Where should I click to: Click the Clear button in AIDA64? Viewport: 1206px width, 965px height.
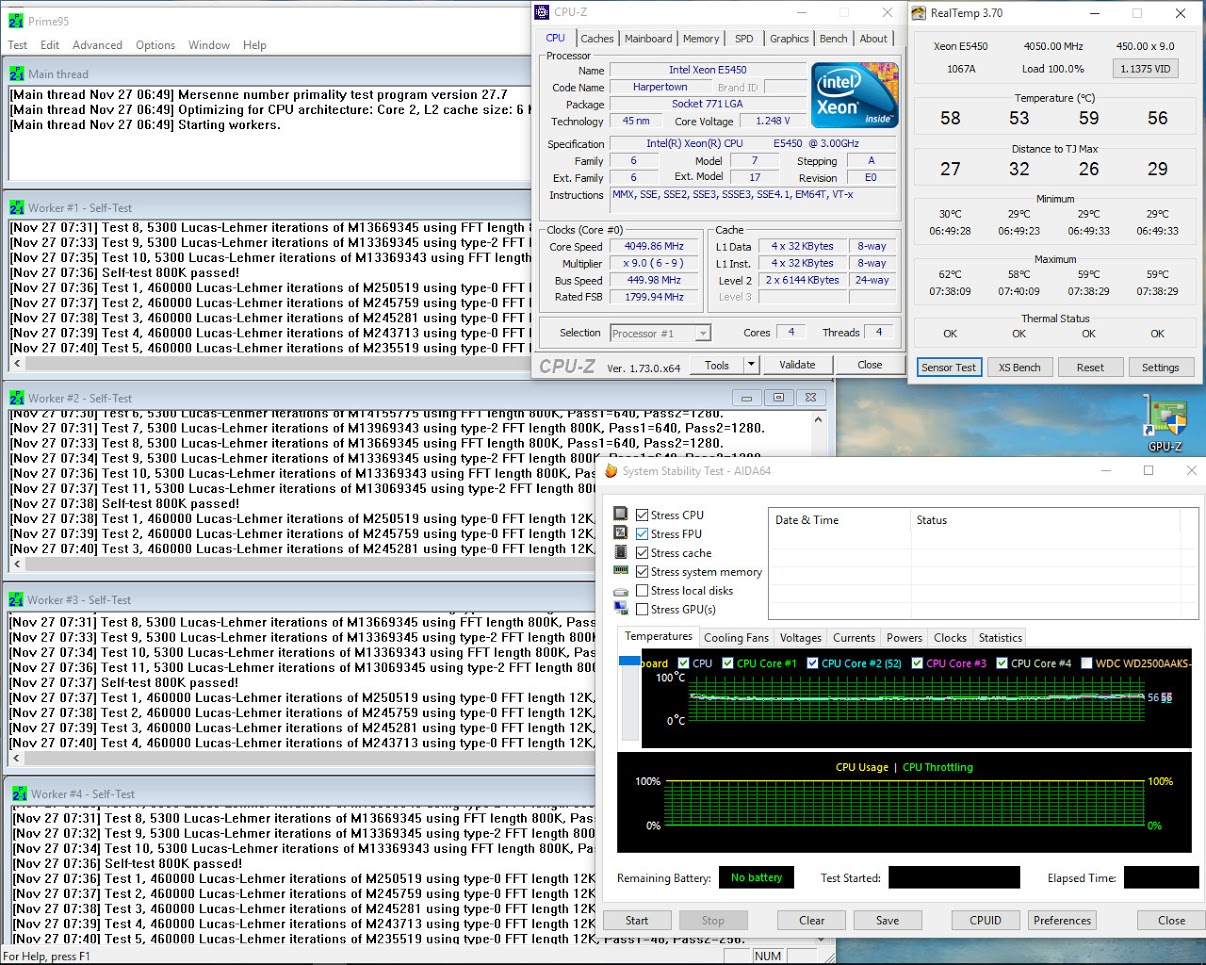click(x=812, y=920)
